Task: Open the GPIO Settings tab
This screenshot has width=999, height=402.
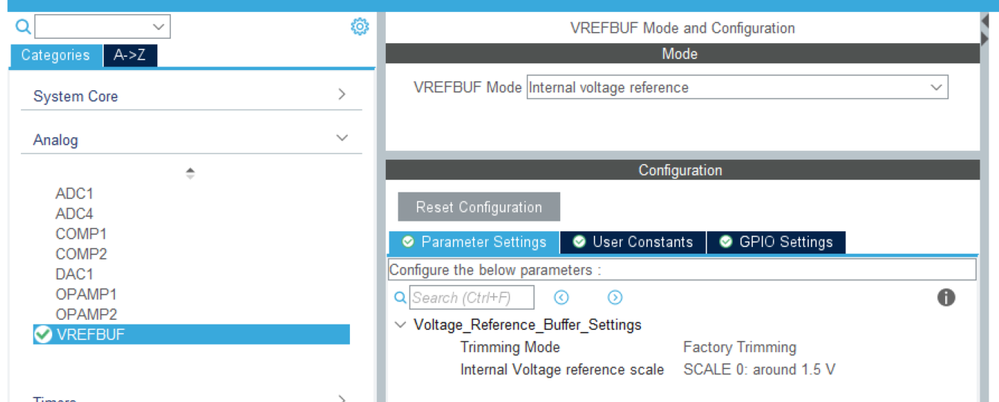Action: coord(776,242)
